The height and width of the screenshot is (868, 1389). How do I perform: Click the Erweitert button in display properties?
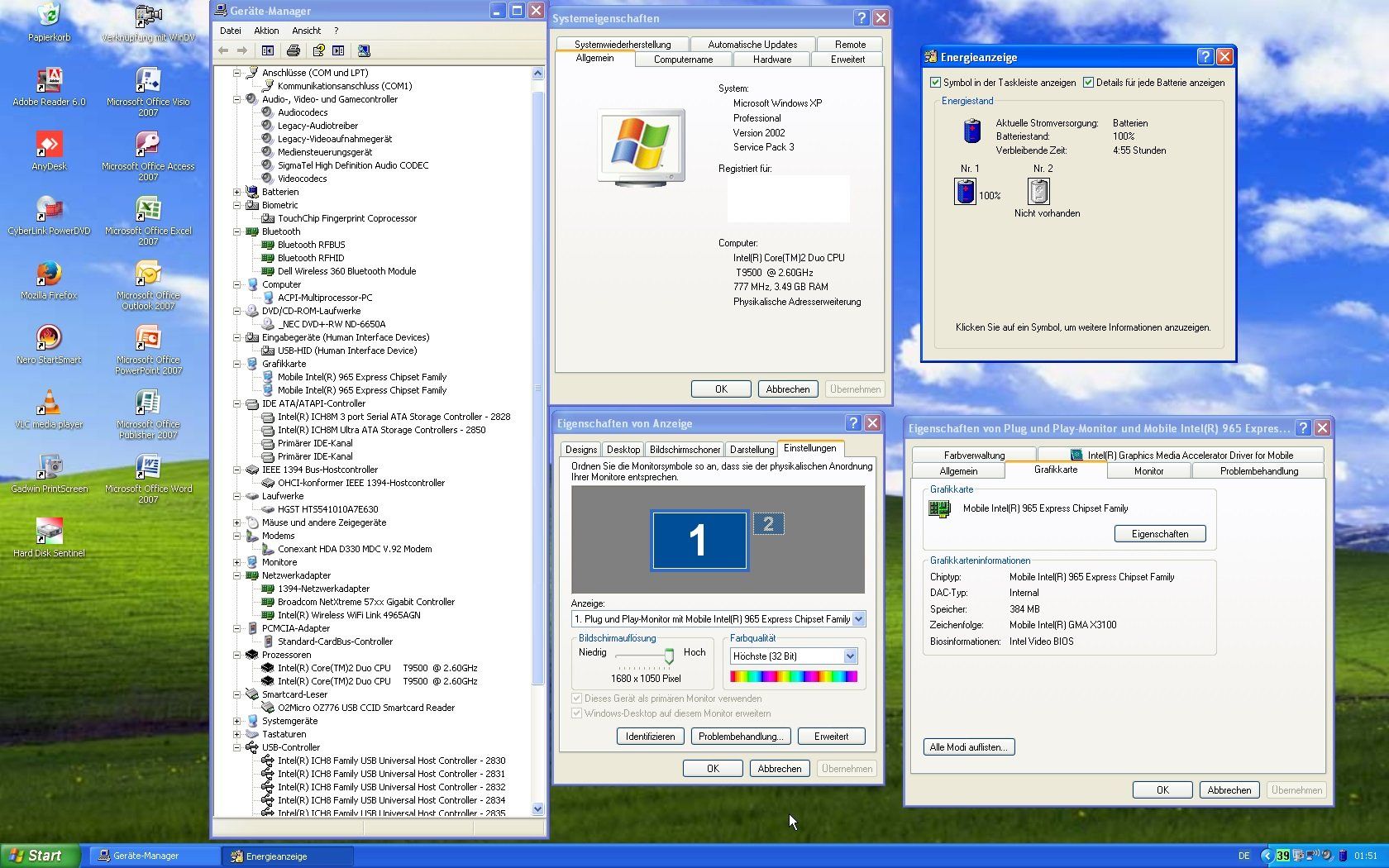(x=831, y=737)
